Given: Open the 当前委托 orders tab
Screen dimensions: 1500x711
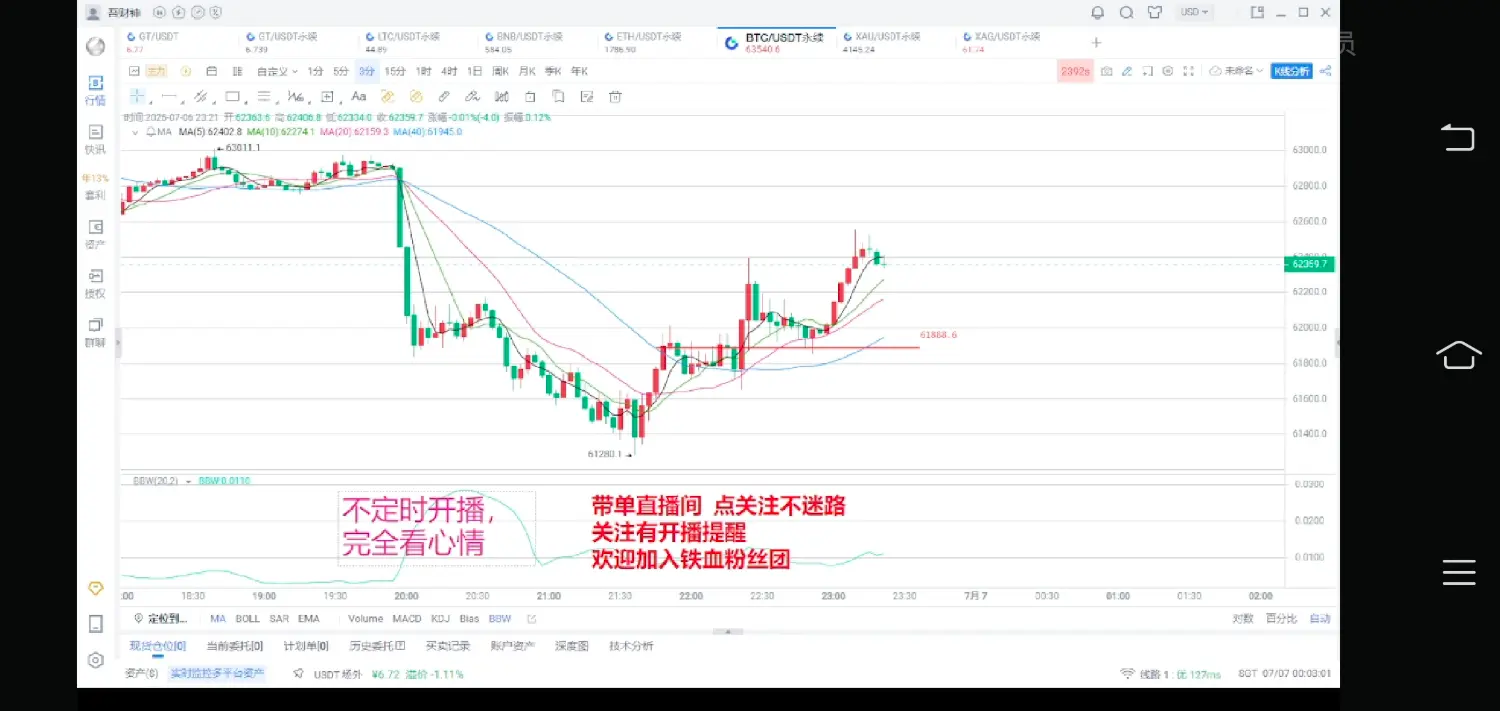Looking at the screenshot, I should click(235, 646).
